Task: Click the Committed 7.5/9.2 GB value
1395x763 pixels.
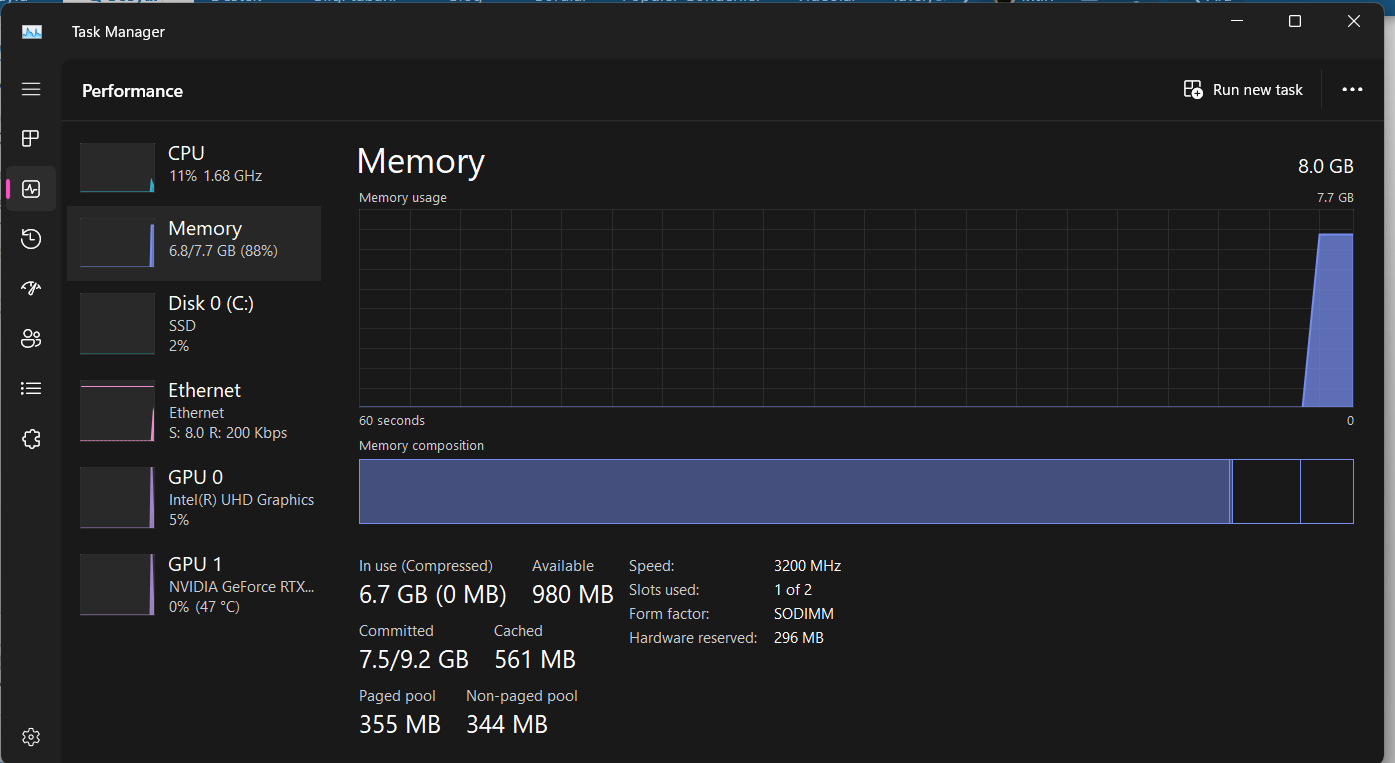Action: (x=413, y=659)
